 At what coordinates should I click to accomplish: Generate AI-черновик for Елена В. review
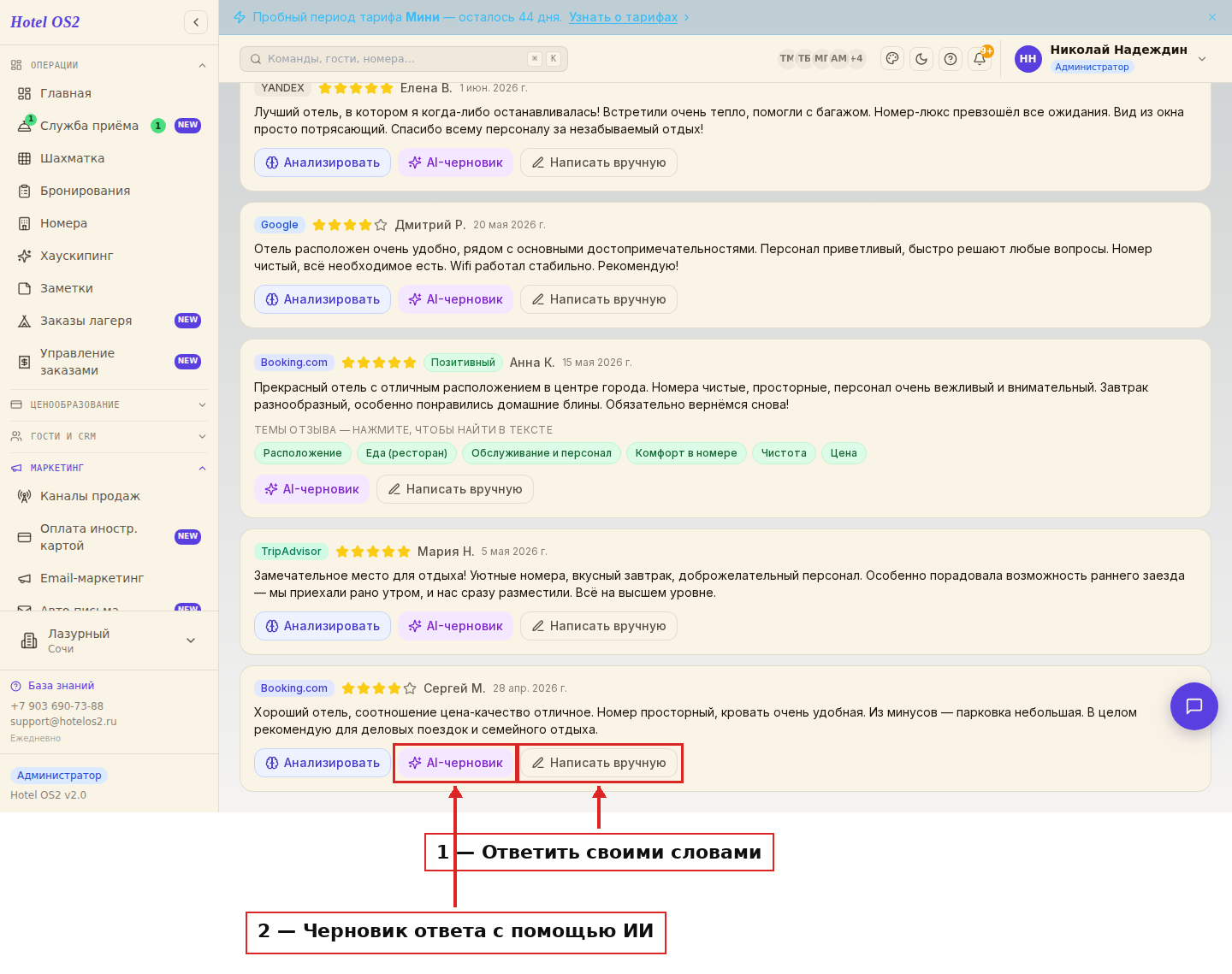click(456, 162)
